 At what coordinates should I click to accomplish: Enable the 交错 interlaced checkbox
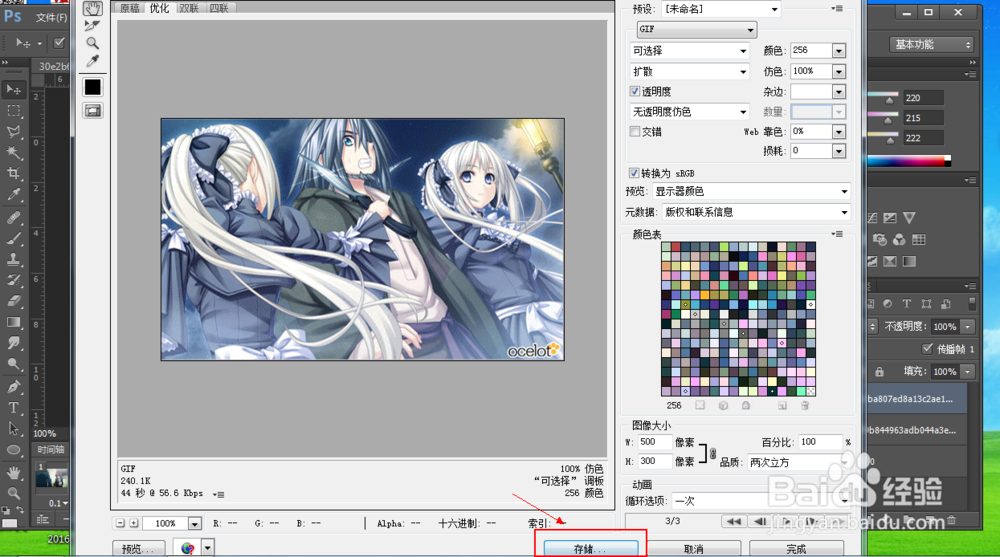click(635, 131)
